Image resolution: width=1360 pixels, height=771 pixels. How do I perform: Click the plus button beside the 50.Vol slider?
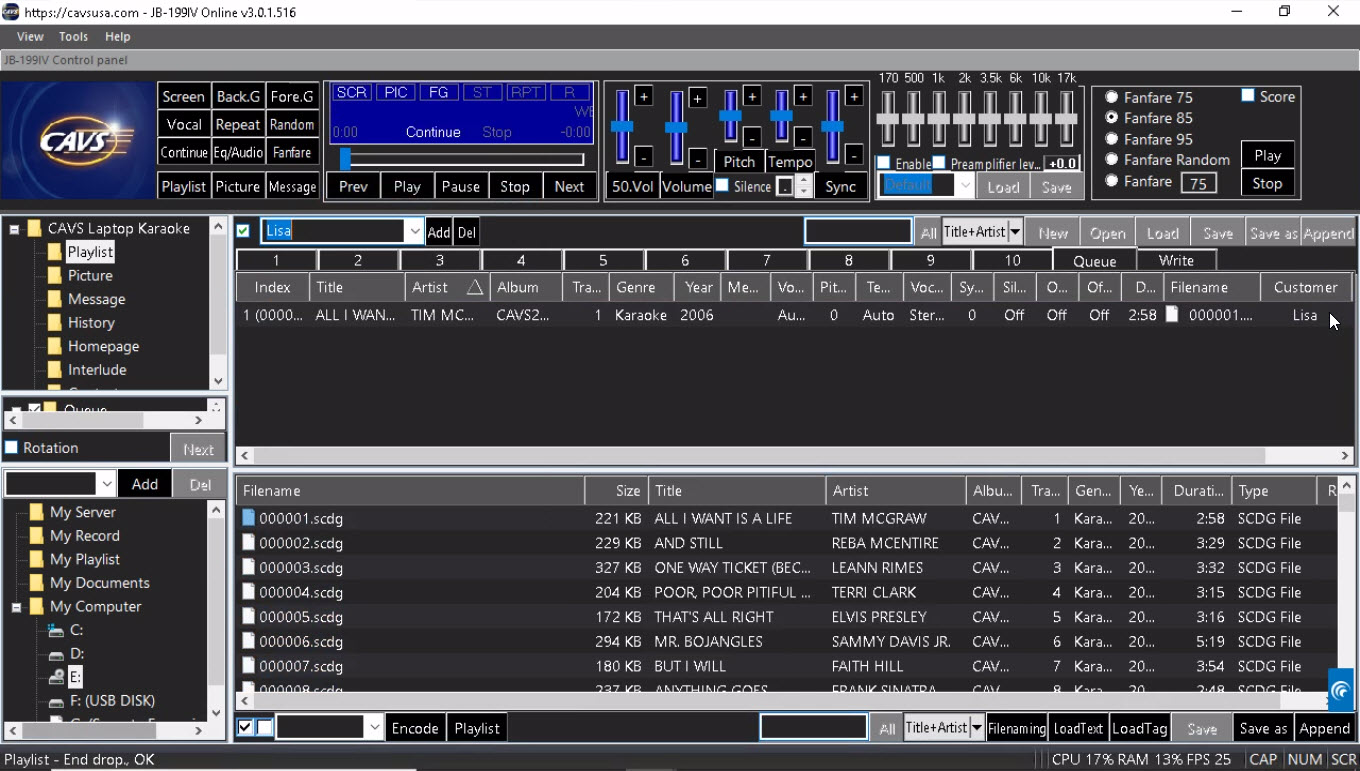644,97
